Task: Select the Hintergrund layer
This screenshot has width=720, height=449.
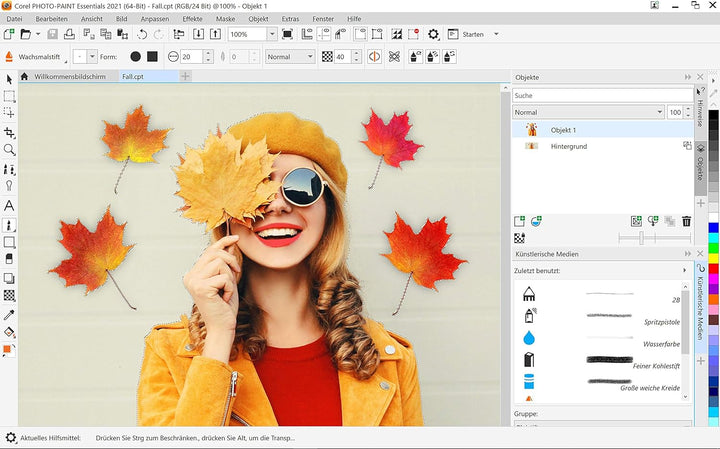Action: pyautogui.click(x=602, y=146)
